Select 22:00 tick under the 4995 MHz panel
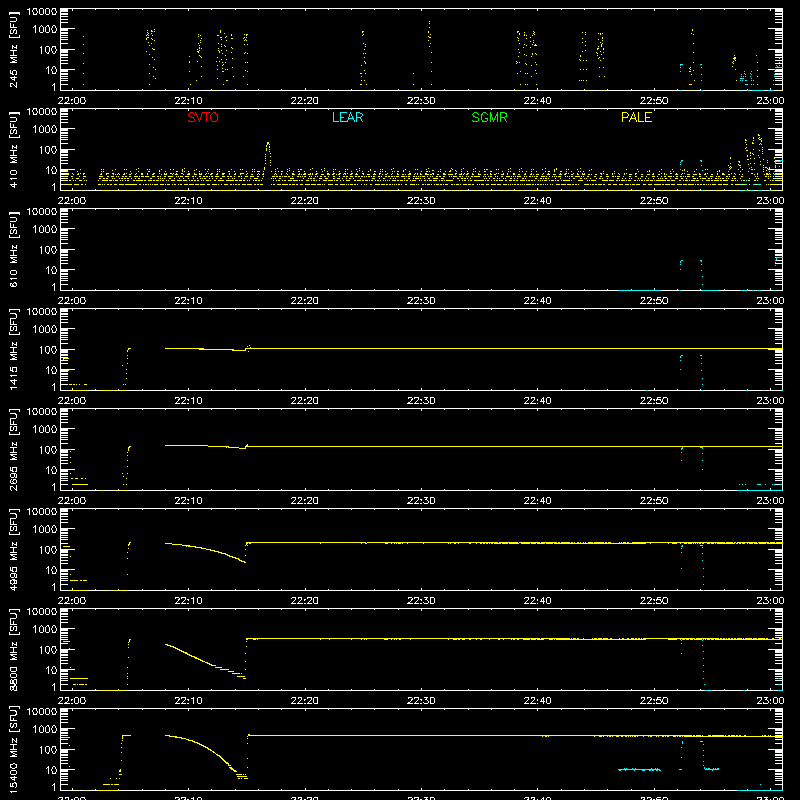 coord(71,601)
